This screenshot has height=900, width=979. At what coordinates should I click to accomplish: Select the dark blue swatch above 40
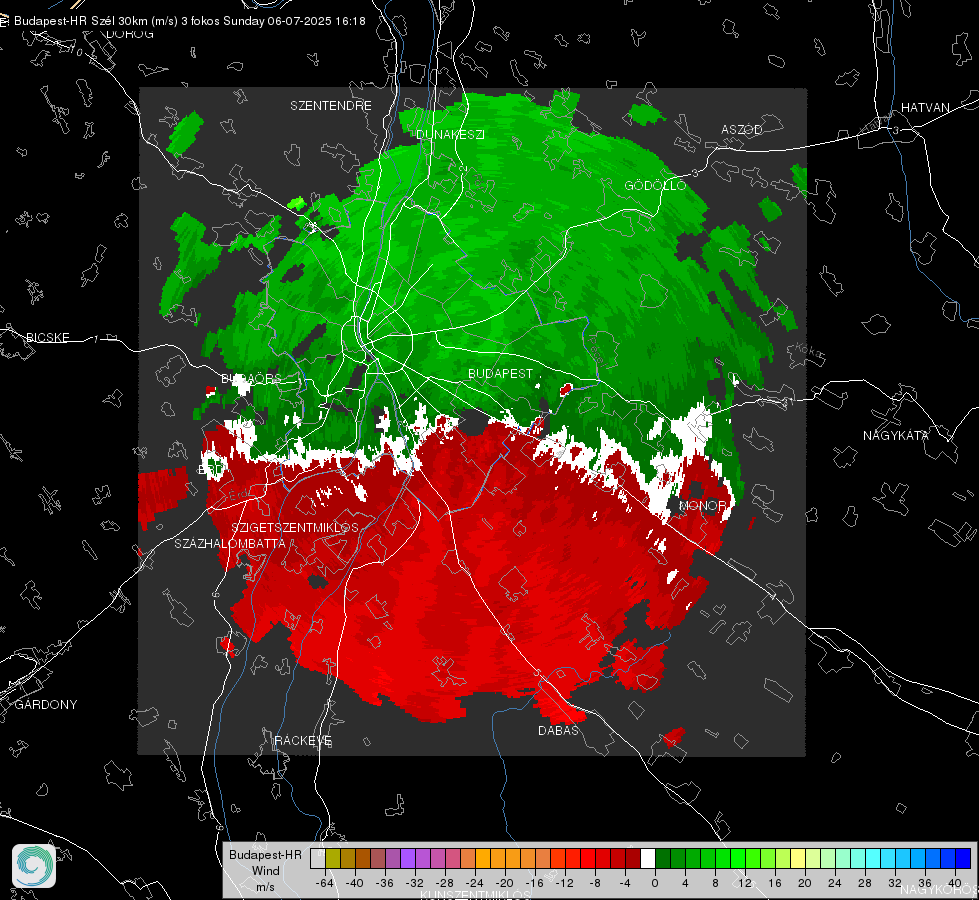click(963, 858)
